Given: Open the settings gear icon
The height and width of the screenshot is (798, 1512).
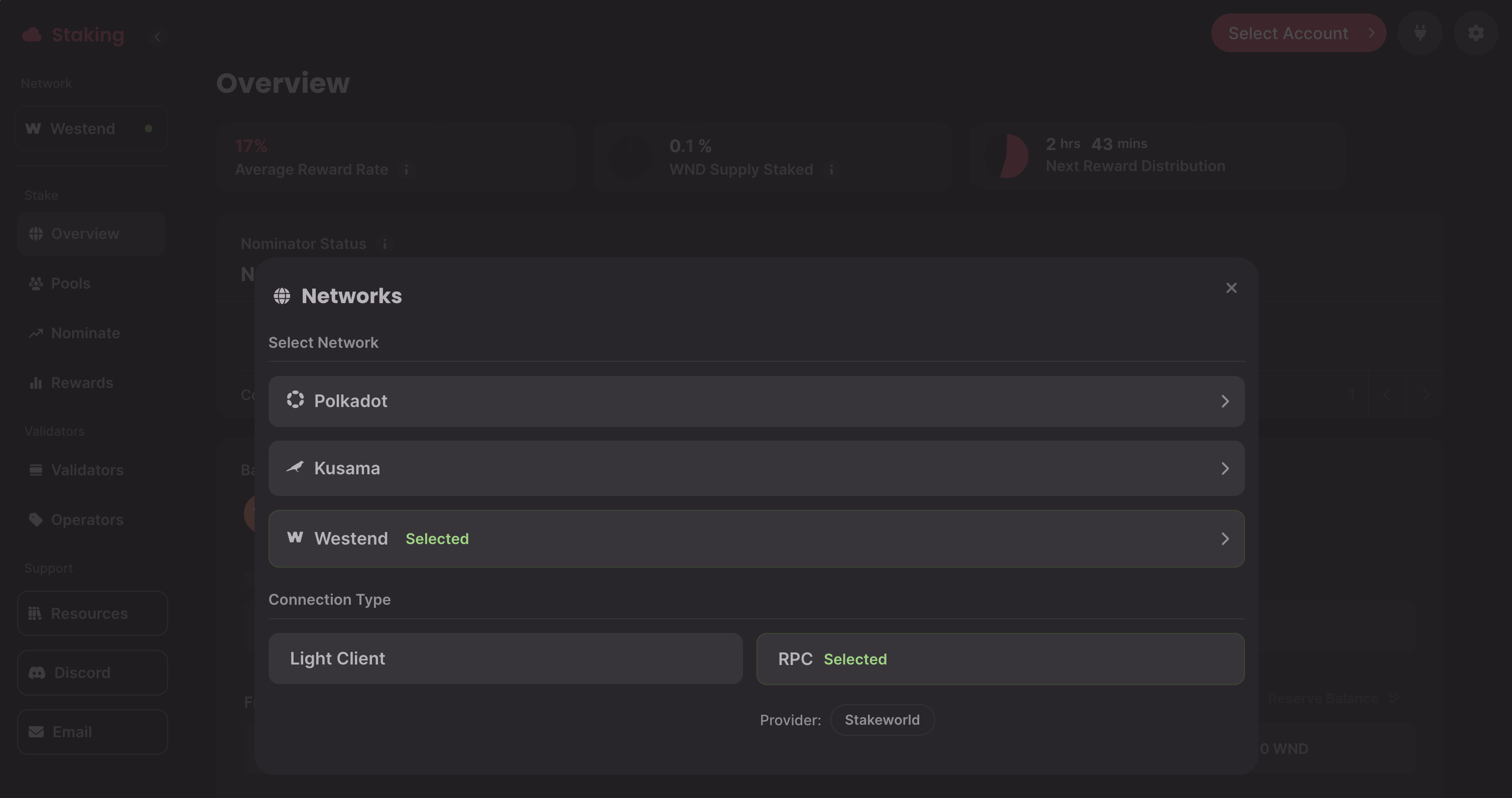Looking at the screenshot, I should (1476, 33).
